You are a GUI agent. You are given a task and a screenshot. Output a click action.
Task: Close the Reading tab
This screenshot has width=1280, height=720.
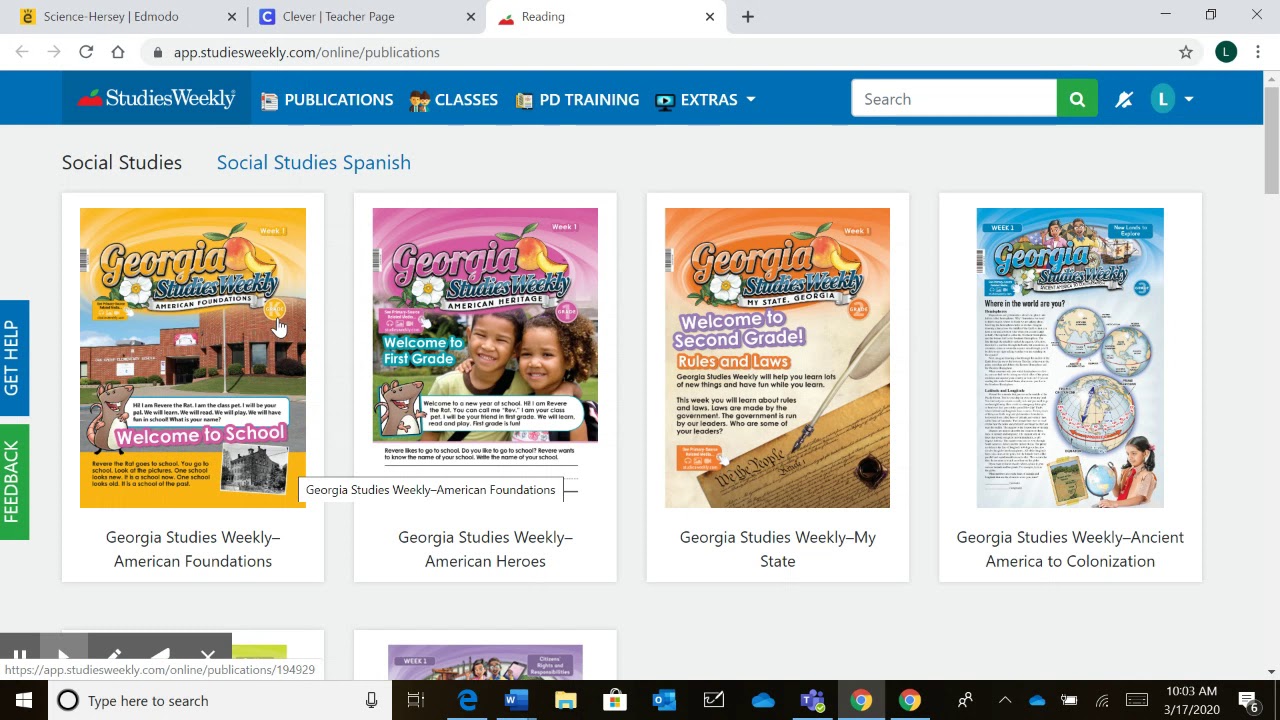click(710, 17)
